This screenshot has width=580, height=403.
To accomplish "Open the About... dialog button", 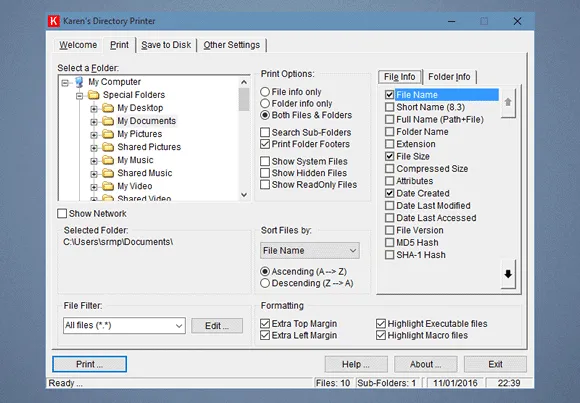I will tap(425, 365).
